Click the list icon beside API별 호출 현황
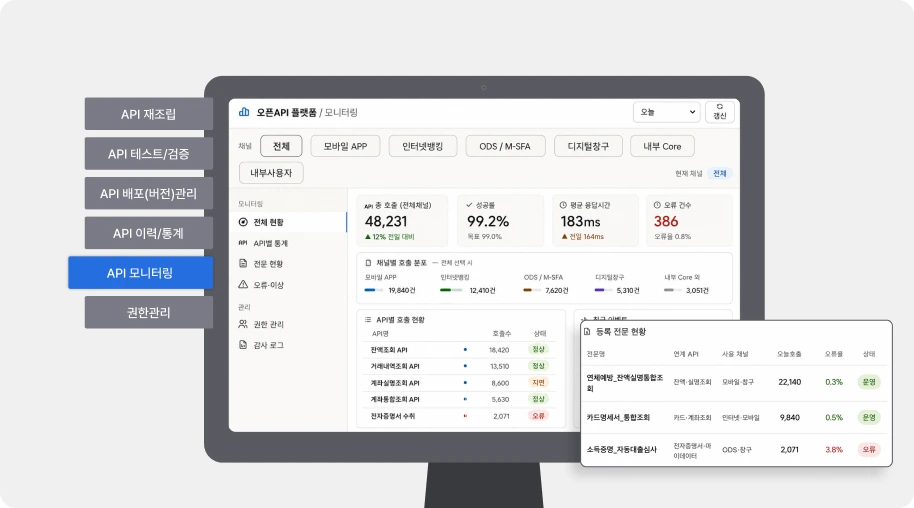 click(x=368, y=320)
